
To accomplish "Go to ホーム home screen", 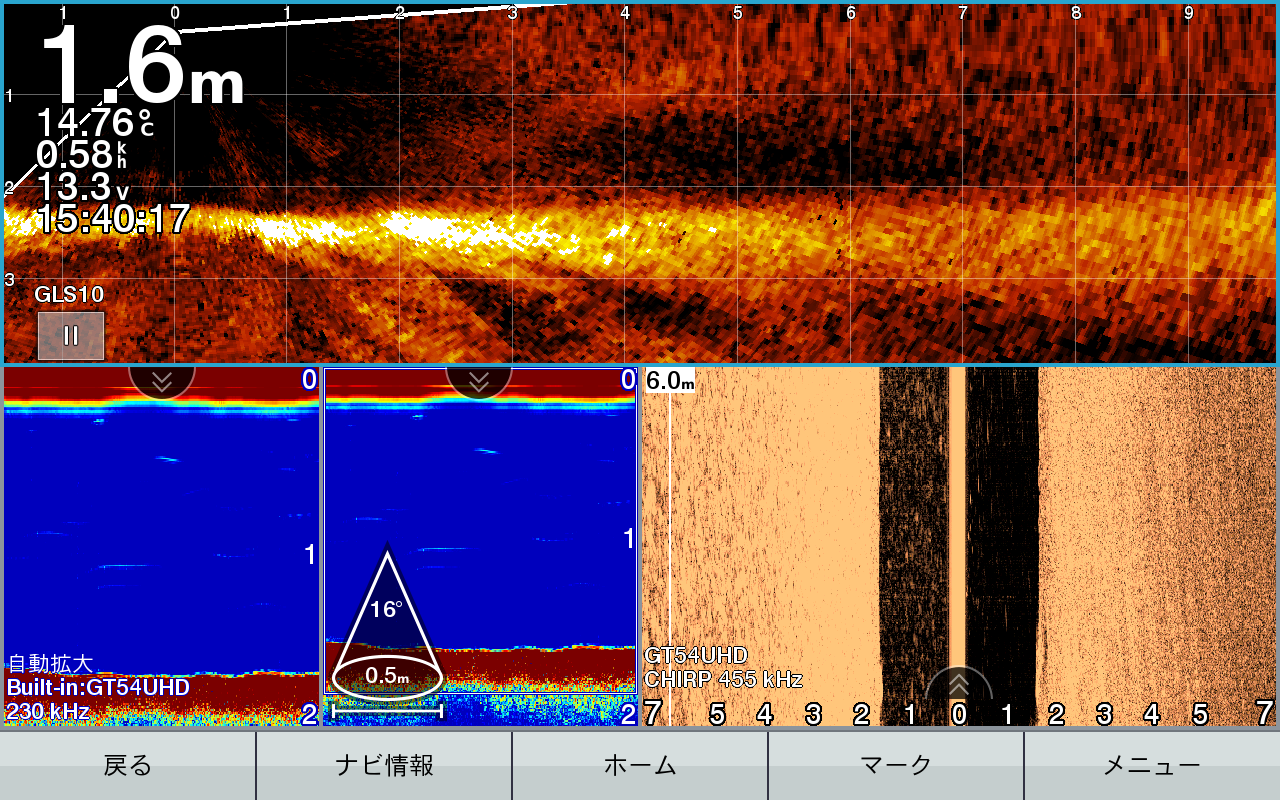I will pyautogui.click(x=640, y=766).
